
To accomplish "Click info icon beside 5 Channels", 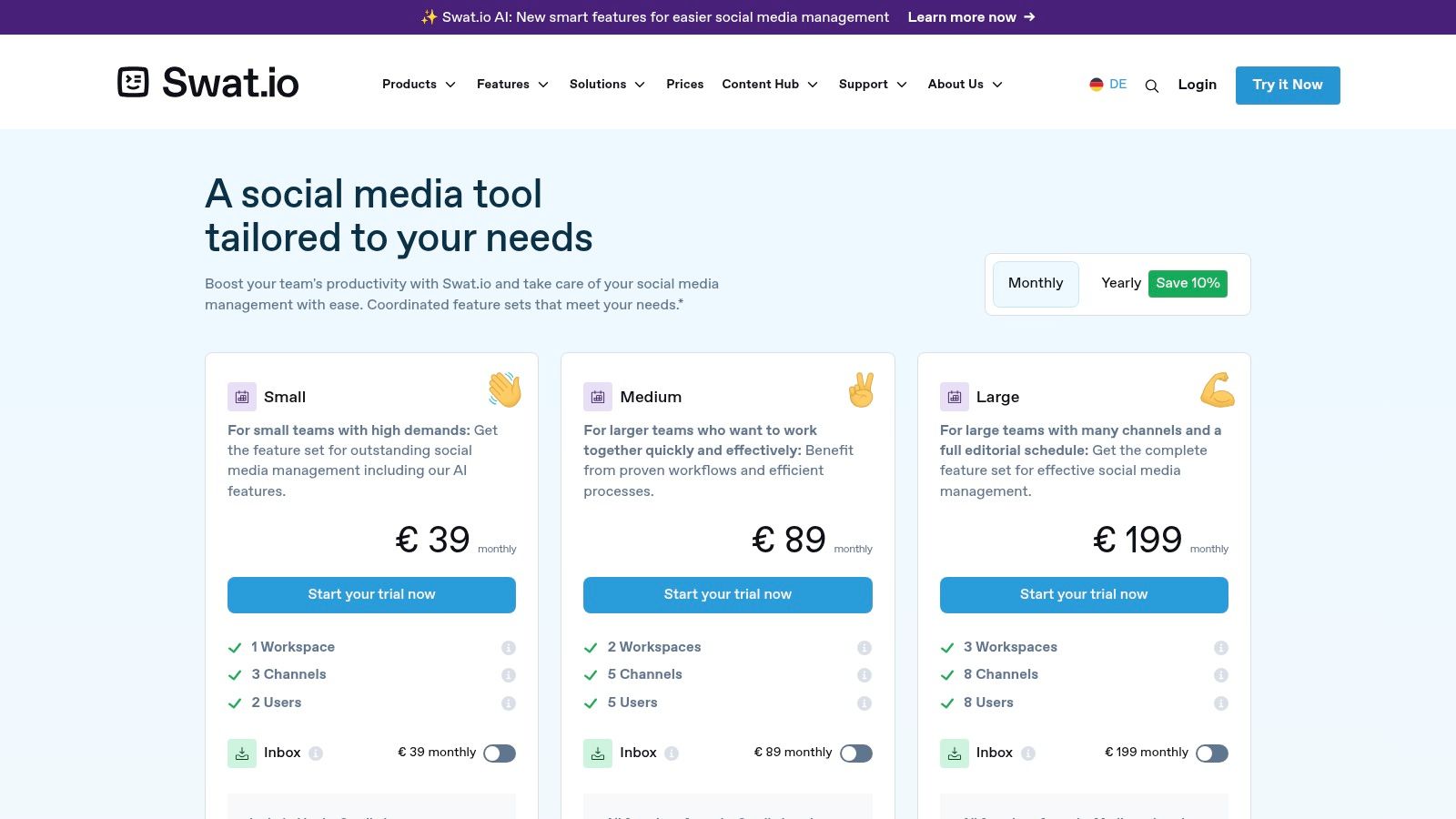I will (x=864, y=675).
